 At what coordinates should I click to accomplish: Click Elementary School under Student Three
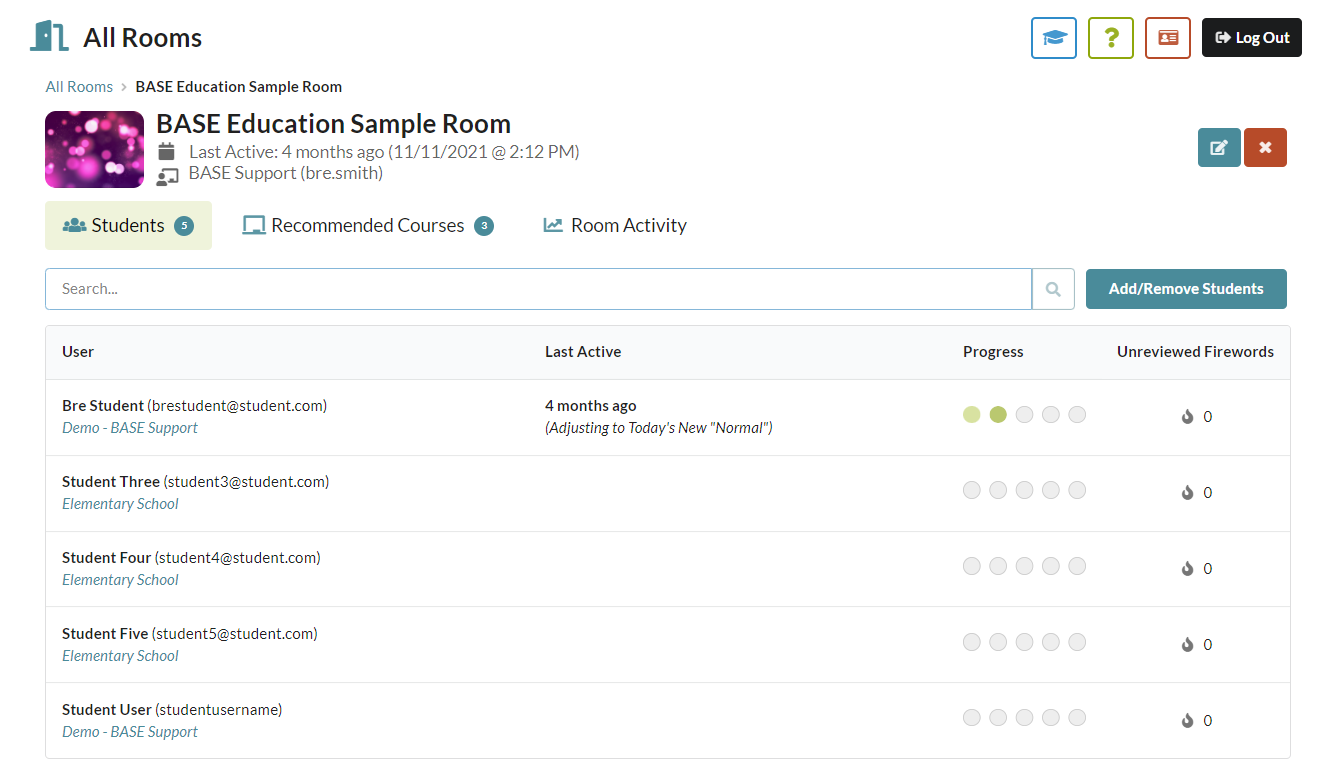tap(120, 504)
